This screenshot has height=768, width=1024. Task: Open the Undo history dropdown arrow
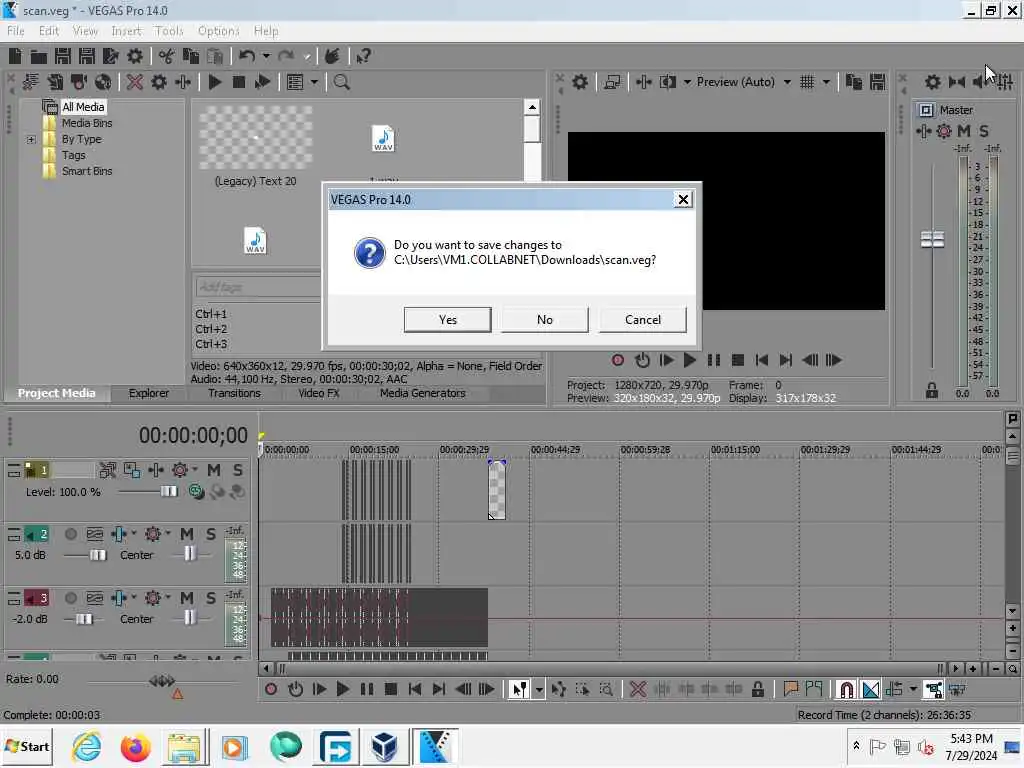(266, 56)
